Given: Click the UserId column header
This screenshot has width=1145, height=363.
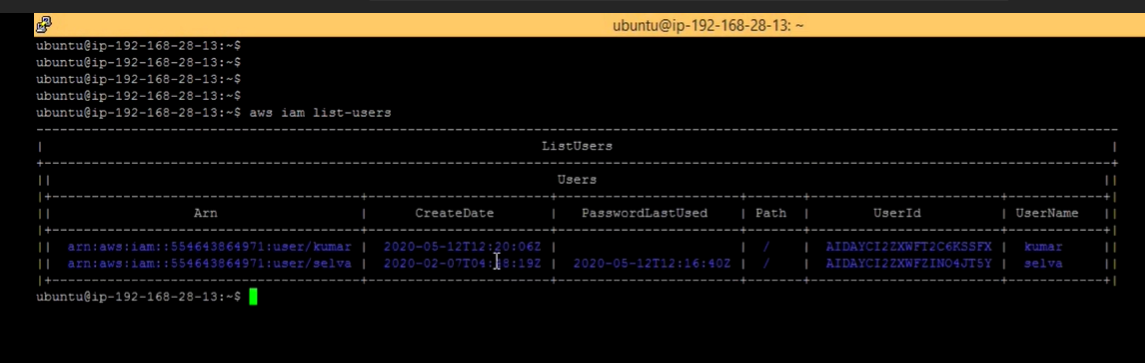Looking at the screenshot, I should point(897,213).
